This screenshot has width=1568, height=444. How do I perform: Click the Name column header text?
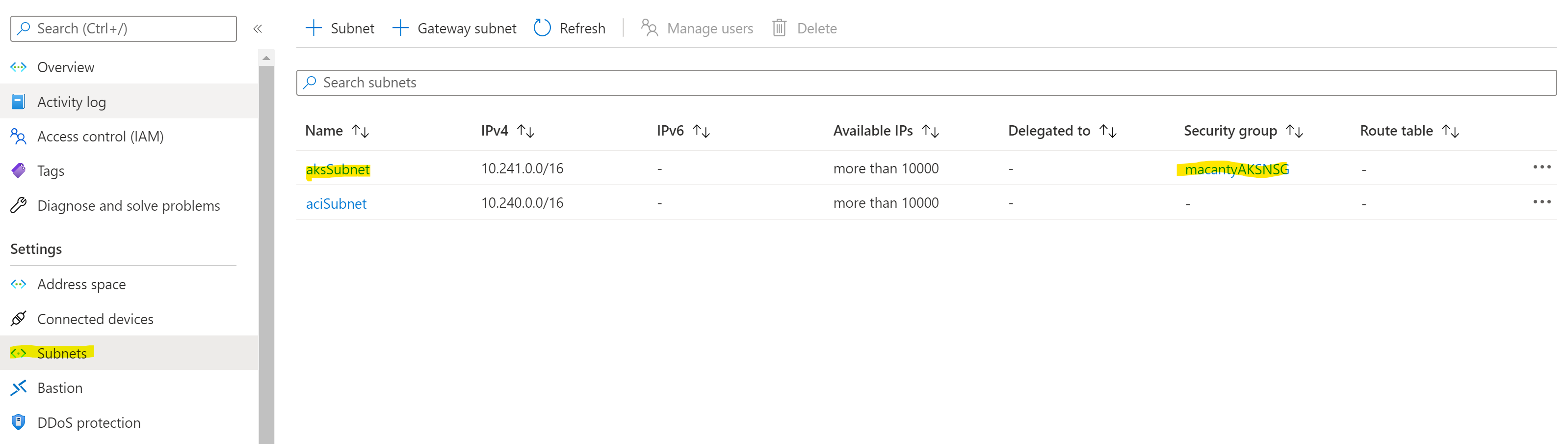(324, 130)
